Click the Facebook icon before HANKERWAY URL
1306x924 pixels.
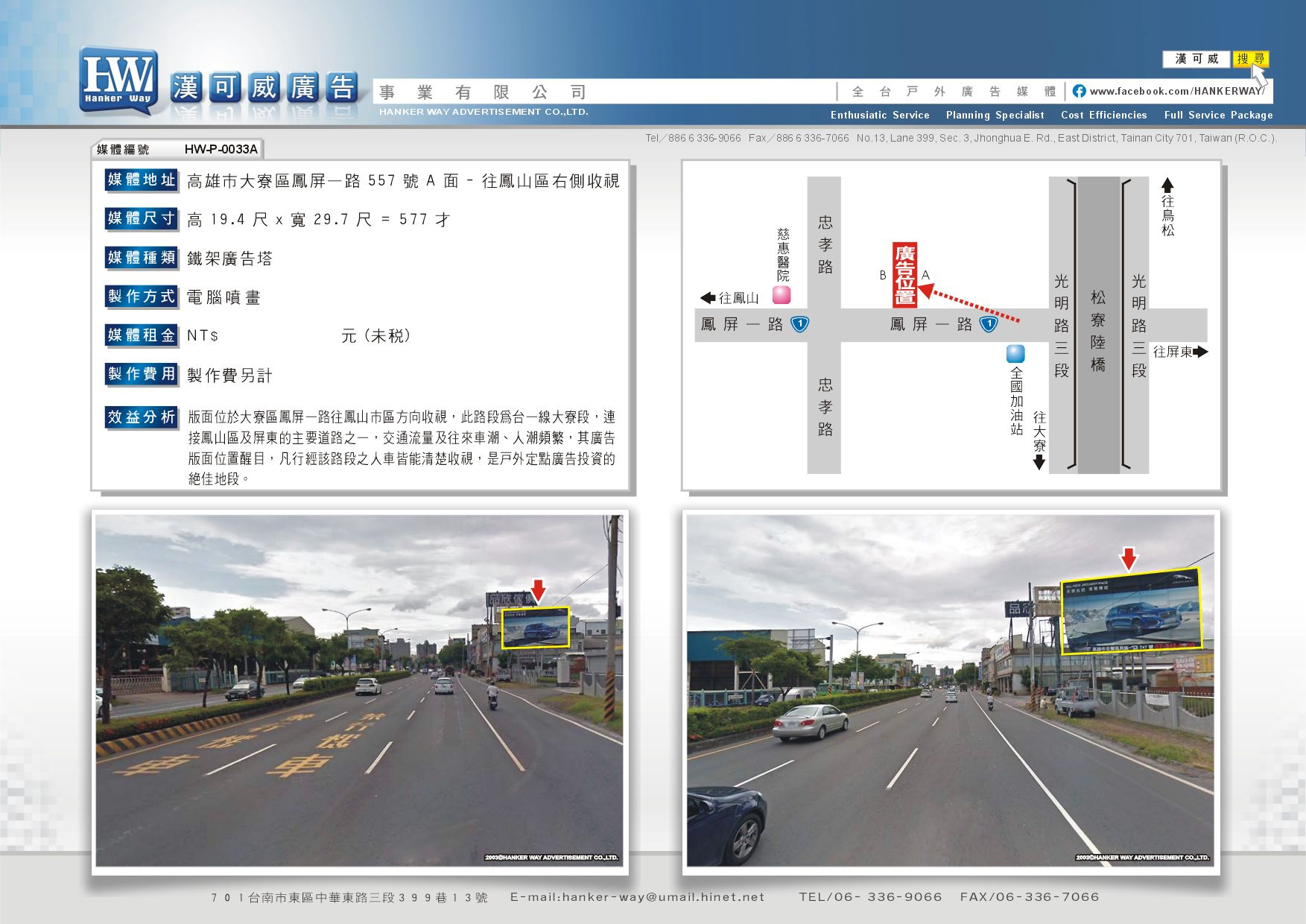[x=1079, y=92]
